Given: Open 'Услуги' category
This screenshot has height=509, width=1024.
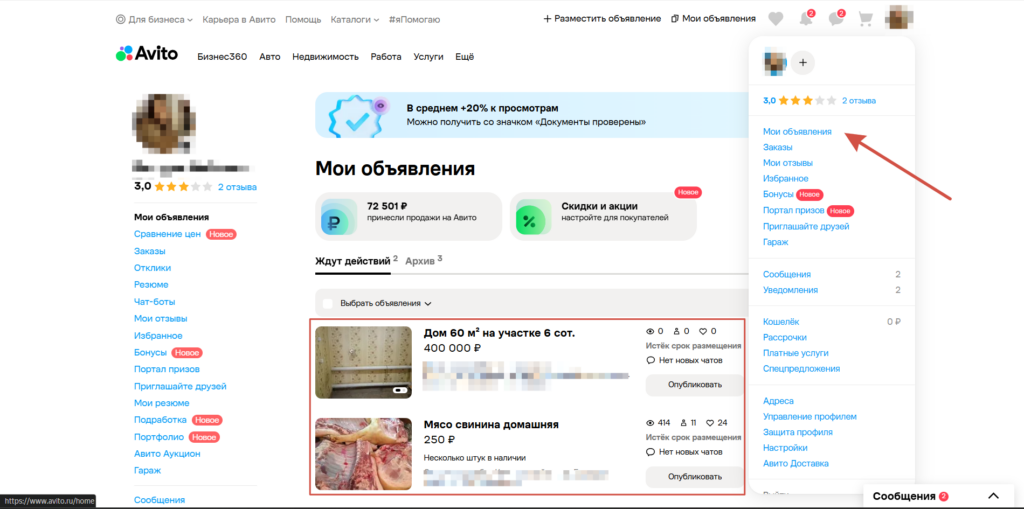Looking at the screenshot, I should [x=428, y=57].
